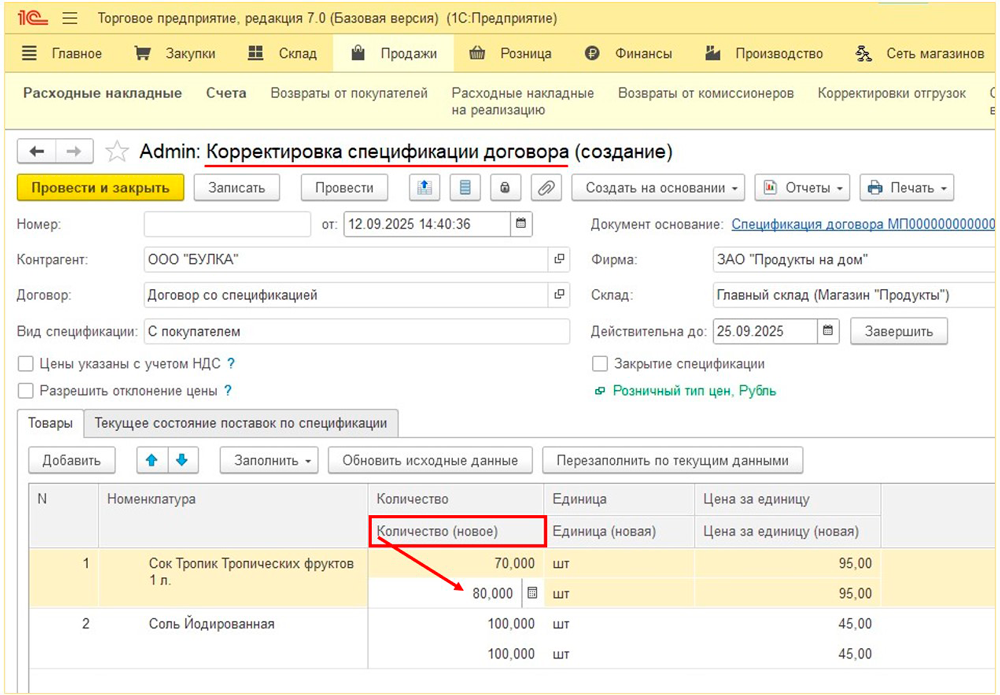Tick the 'Закрытие спецификации' checkbox
The width and height of the screenshot is (1000, 695).
600,364
